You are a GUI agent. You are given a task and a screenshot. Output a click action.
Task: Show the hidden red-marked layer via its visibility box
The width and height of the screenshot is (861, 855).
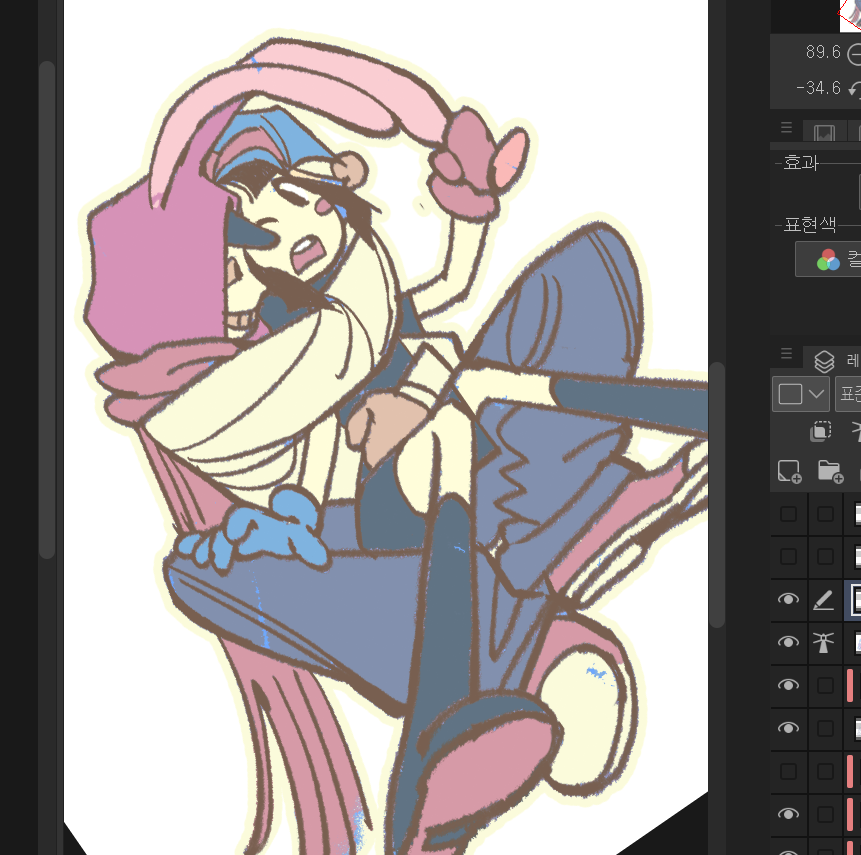(x=789, y=771)
